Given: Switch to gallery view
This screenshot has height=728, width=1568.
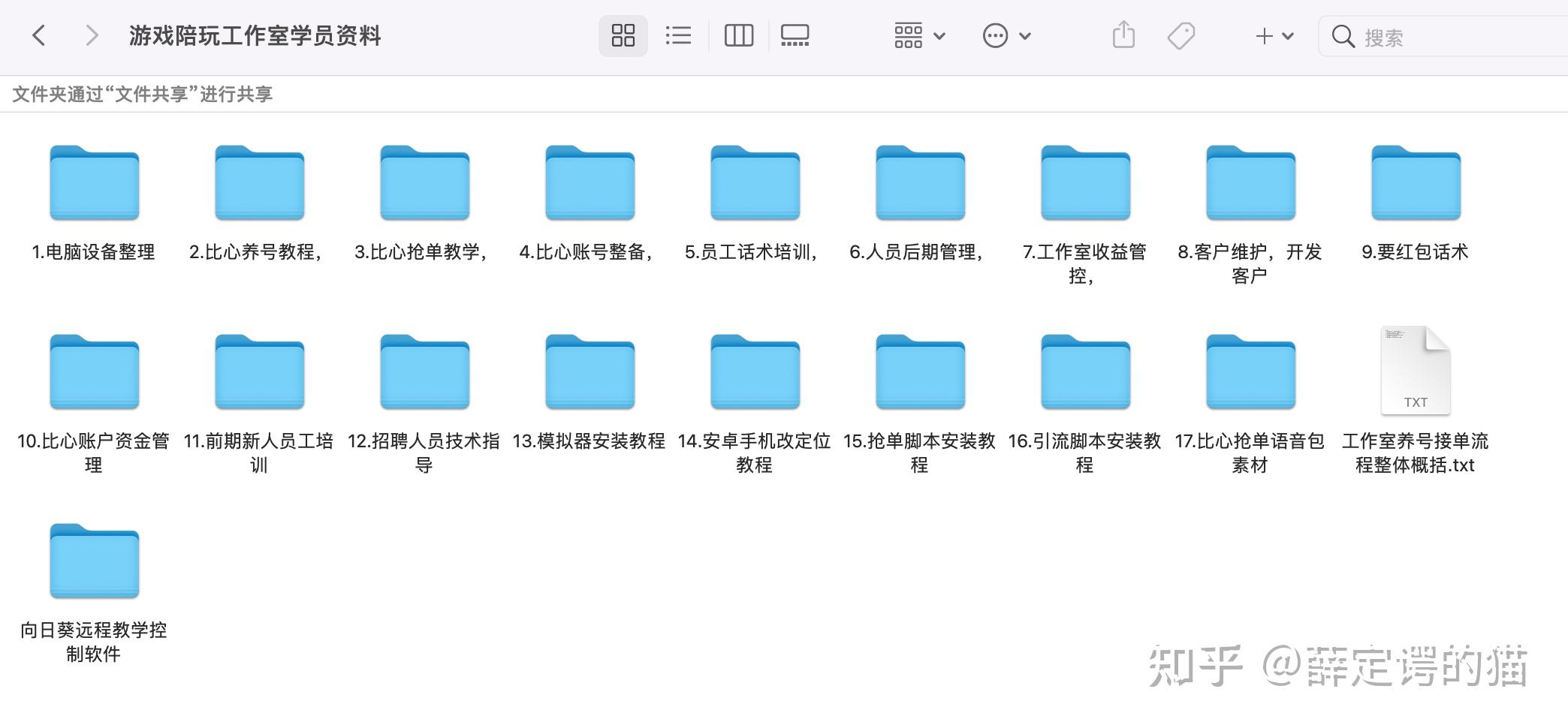Looking at the screenshot, I should [x=795, y=35].
